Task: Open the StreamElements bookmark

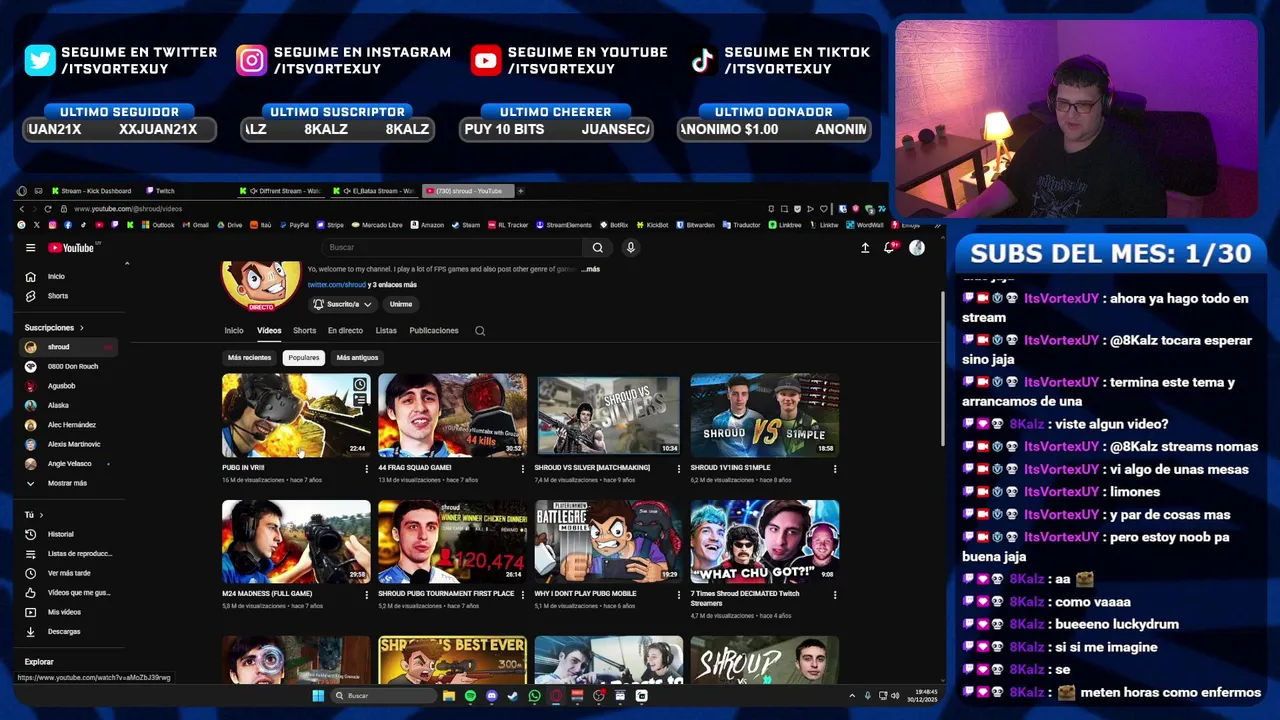Action: [x=563, y=225]
